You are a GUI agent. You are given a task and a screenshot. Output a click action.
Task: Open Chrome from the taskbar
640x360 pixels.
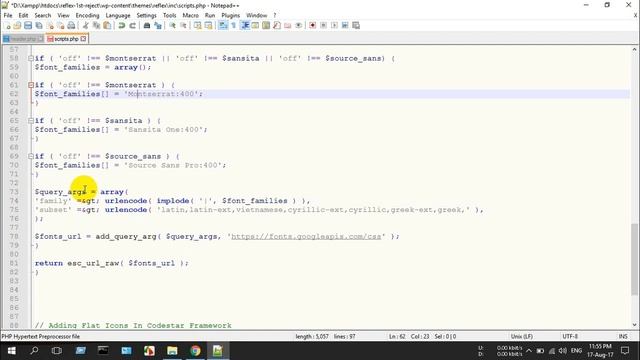pos(195,351)
